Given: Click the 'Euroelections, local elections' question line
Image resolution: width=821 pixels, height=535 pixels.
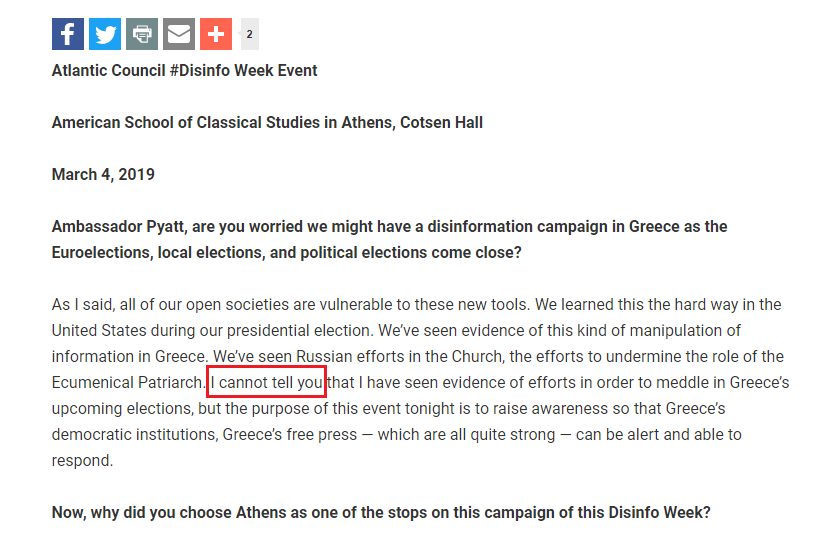Looking at the screenshot, I should click(286, 252).
